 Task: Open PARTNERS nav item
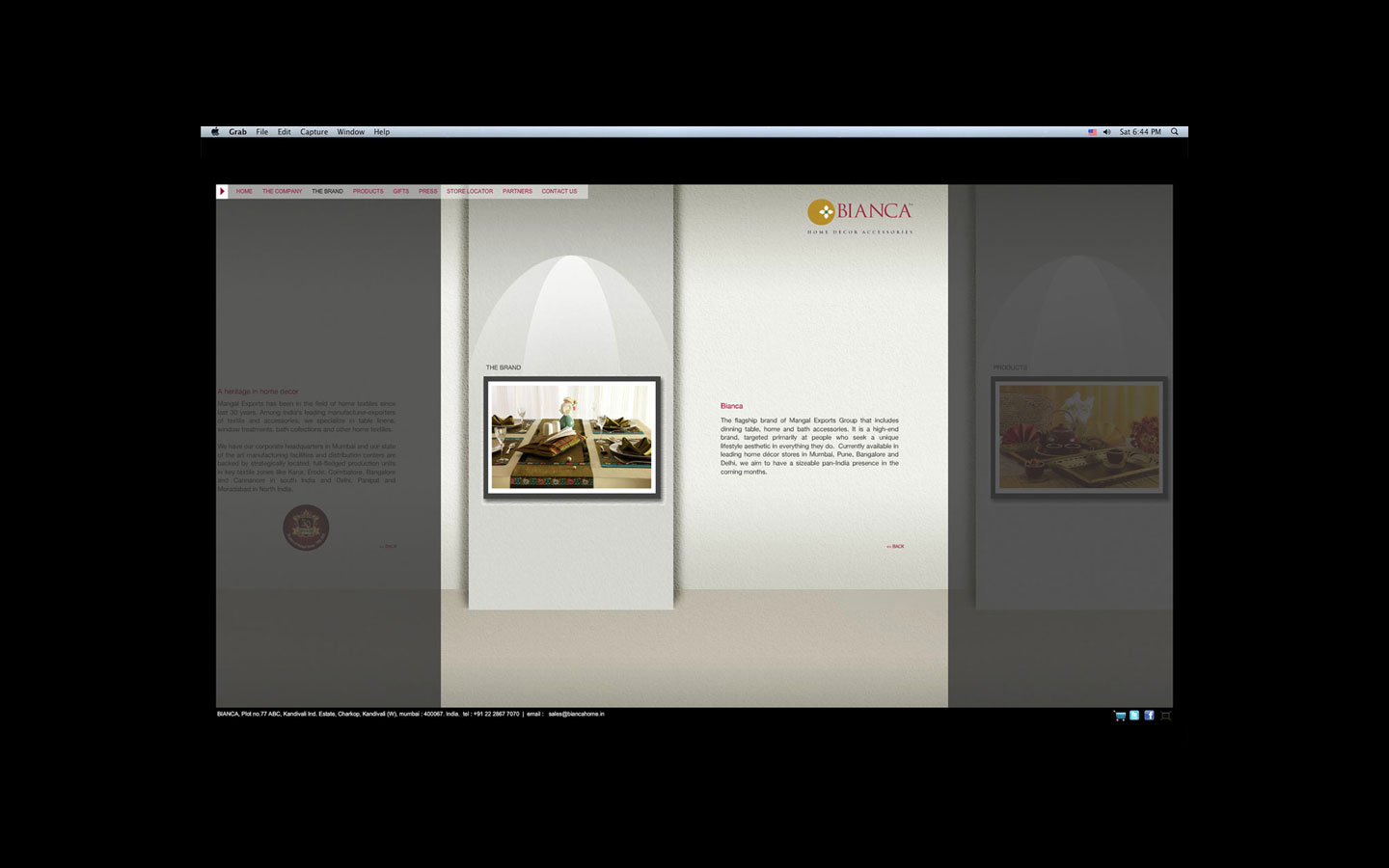(x=517, y=191)
